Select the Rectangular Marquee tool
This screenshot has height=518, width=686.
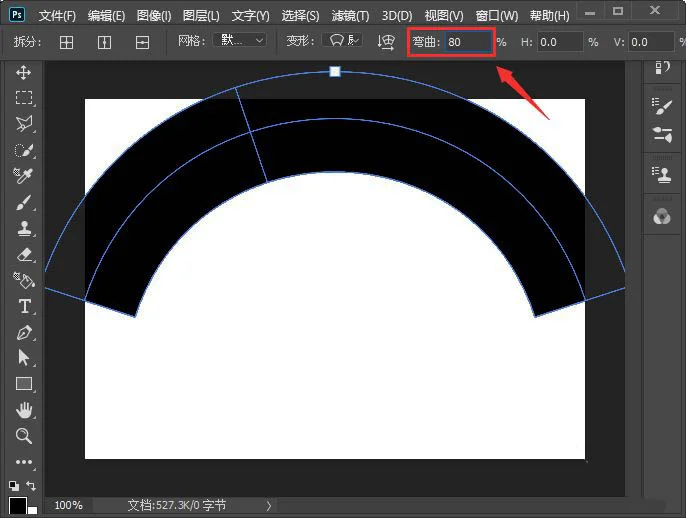pyautogui.click(x=23, y=98)
